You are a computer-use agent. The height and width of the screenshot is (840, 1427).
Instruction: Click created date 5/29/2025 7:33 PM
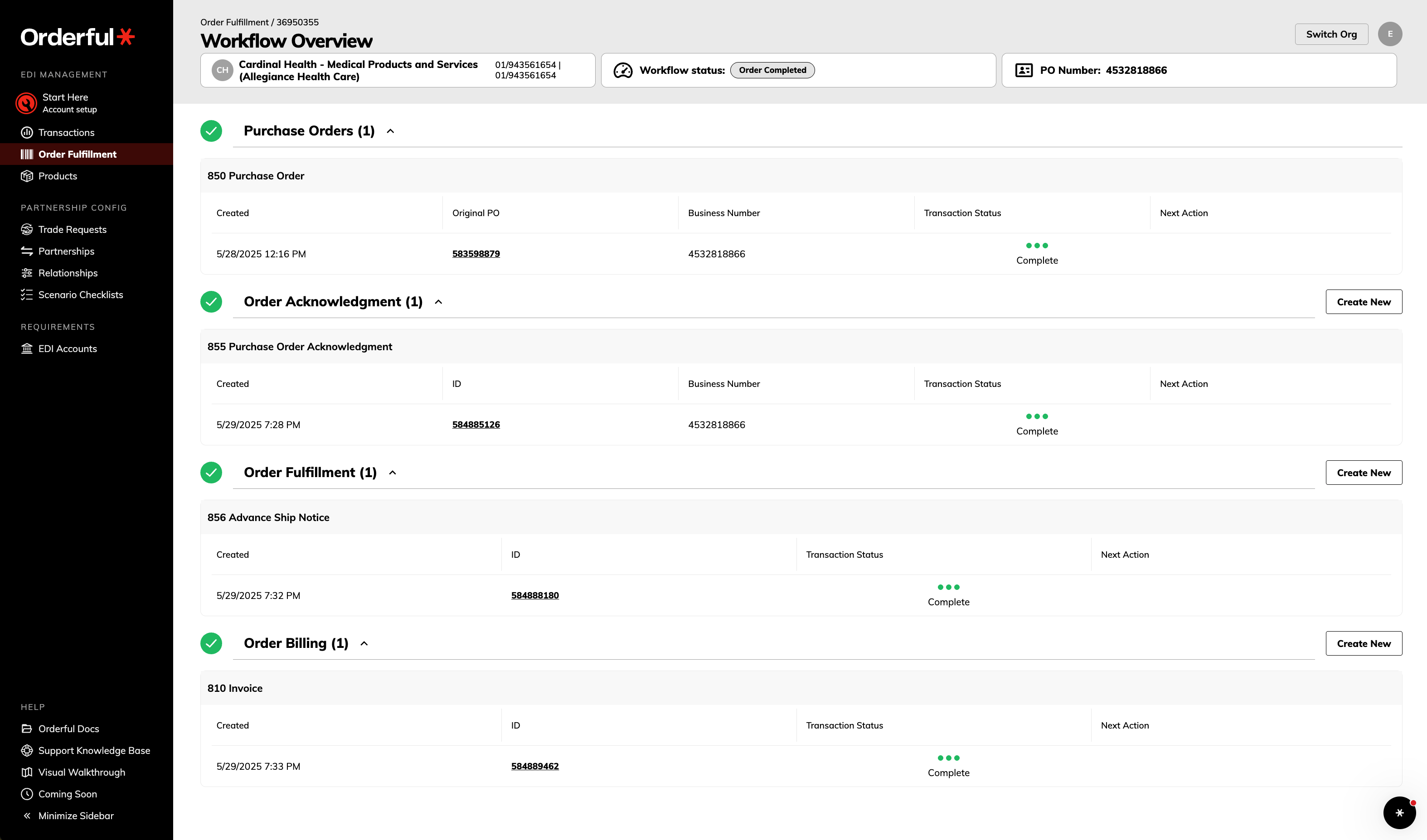click(258, 767)
